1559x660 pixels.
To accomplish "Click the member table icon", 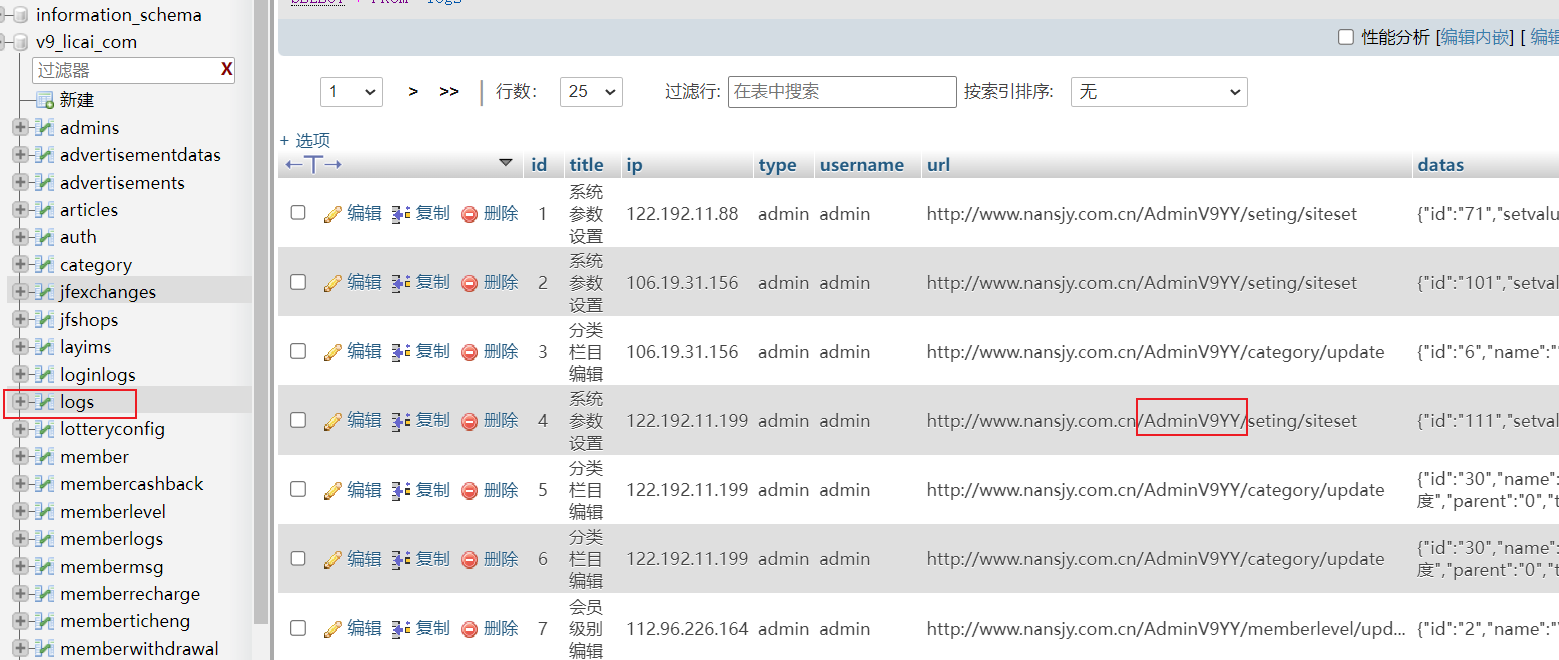I will (44, 457).
